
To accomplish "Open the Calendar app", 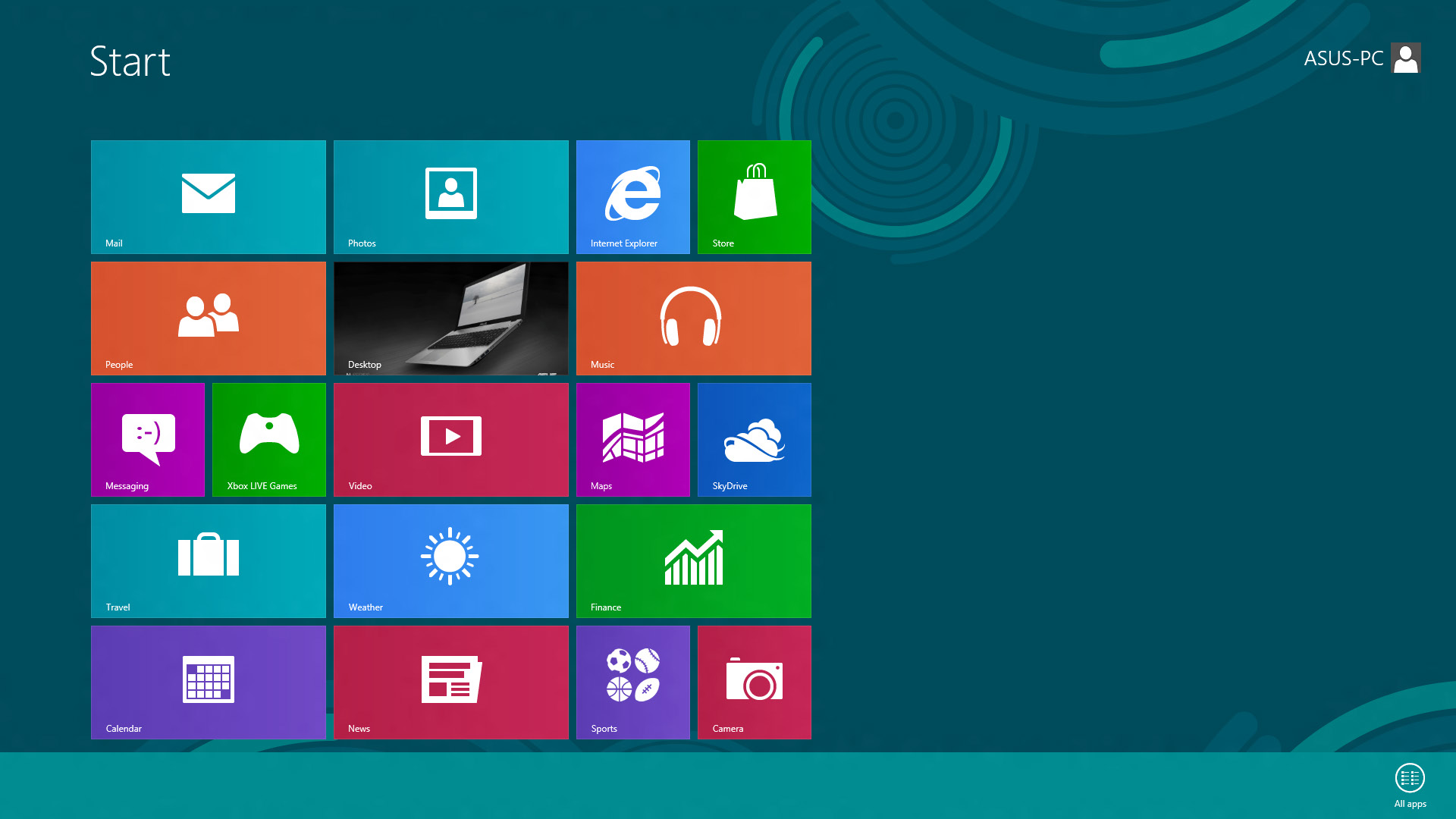I will point(208,681).
